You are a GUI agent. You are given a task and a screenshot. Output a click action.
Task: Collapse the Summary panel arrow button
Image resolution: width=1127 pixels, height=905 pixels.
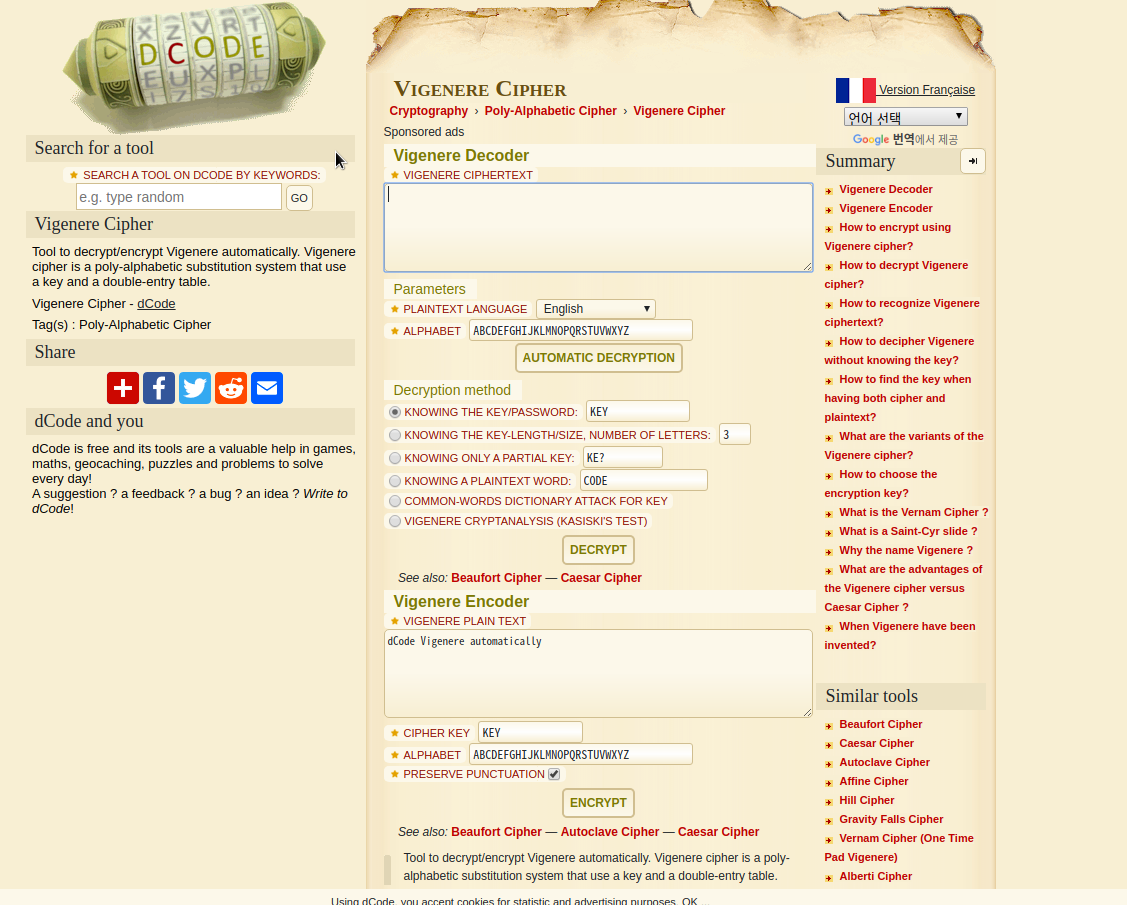pyautogui.click(x=972, y=161)
